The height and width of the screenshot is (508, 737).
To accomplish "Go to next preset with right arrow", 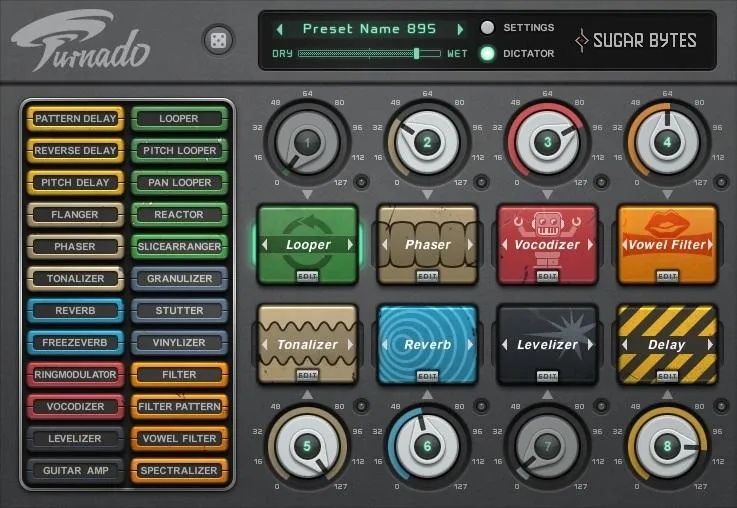I will 460,30.
